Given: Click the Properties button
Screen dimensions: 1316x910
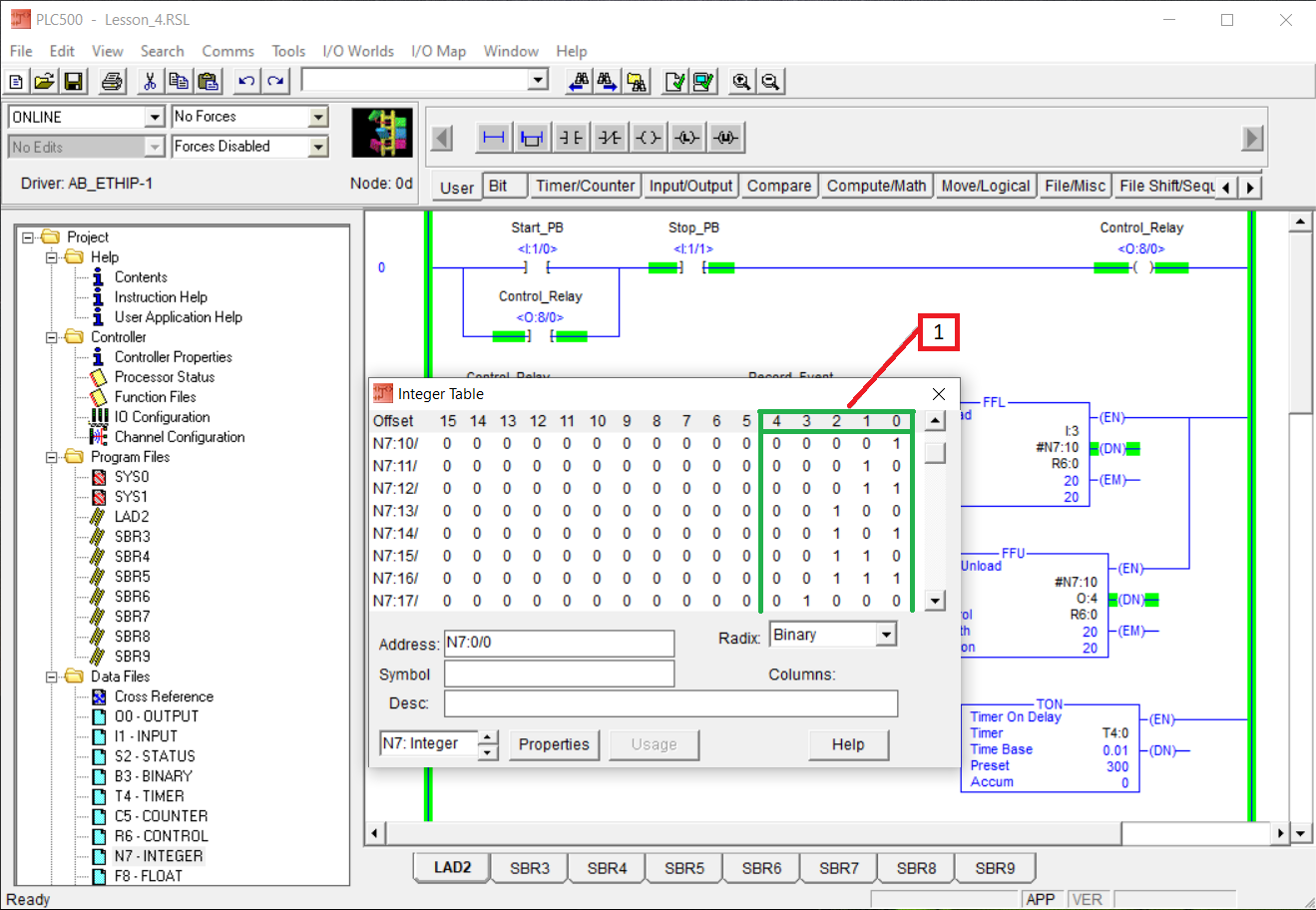Looking at the screenshot, I should click(x=554, y=744).
